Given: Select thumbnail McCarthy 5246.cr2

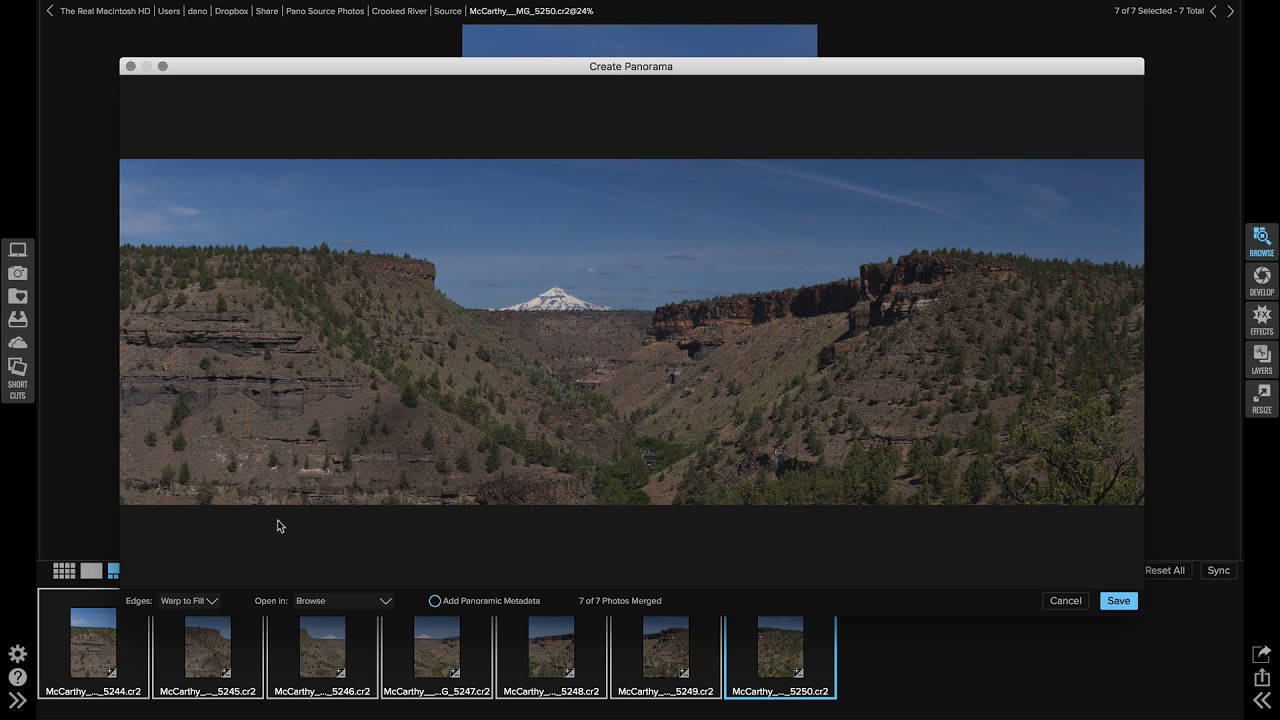Looking at the screenshot, I should click(x=322, y=655).
